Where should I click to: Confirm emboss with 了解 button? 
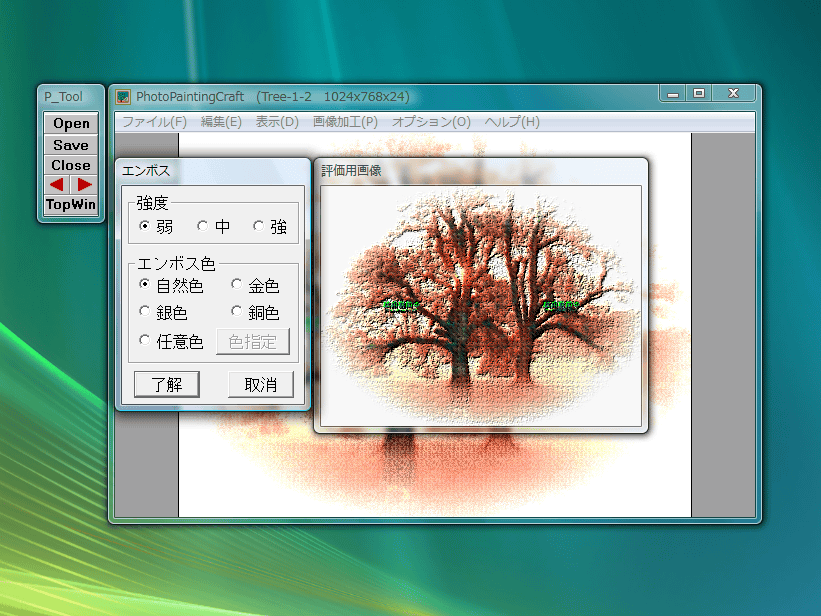(x=167, y=385)
